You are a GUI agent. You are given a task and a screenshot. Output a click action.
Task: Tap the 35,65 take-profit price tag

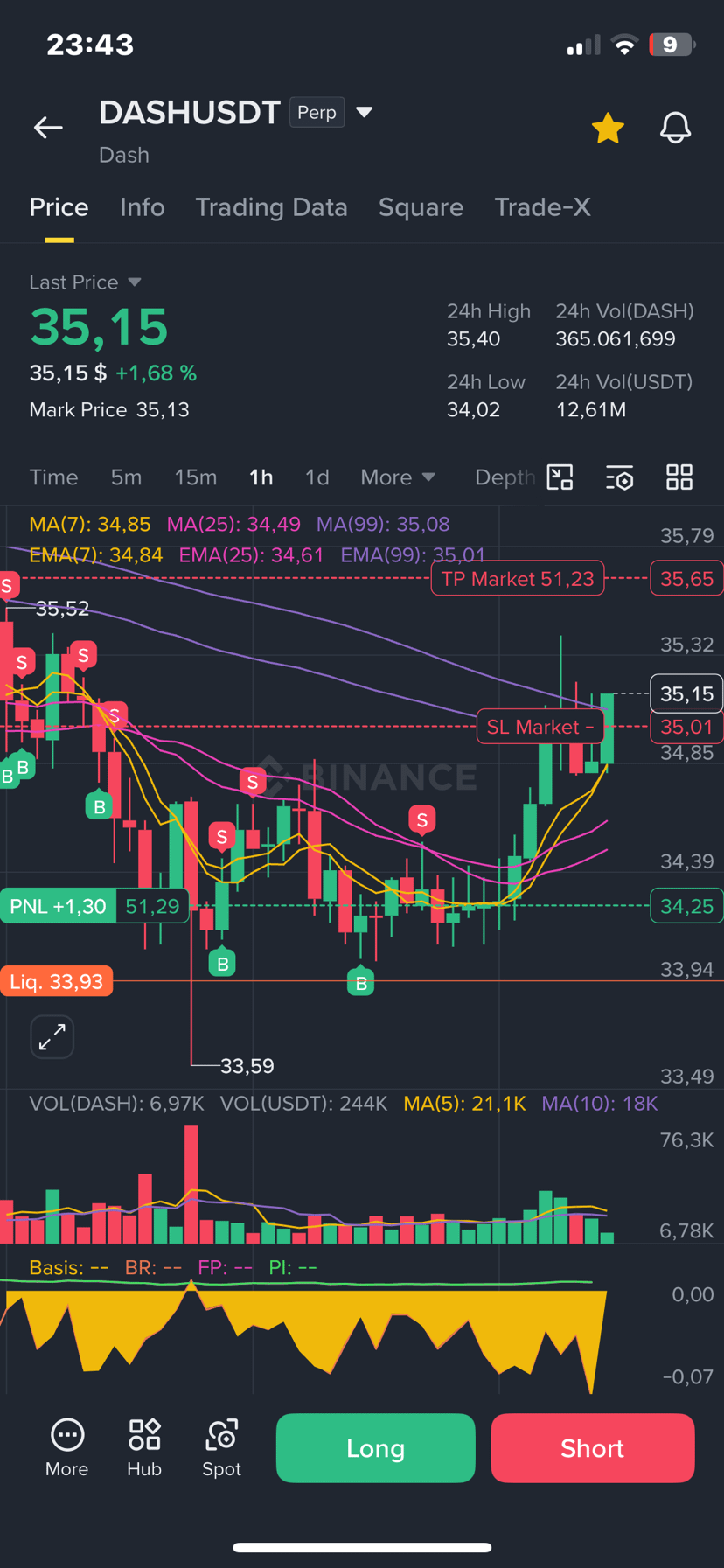pos(686,579)
